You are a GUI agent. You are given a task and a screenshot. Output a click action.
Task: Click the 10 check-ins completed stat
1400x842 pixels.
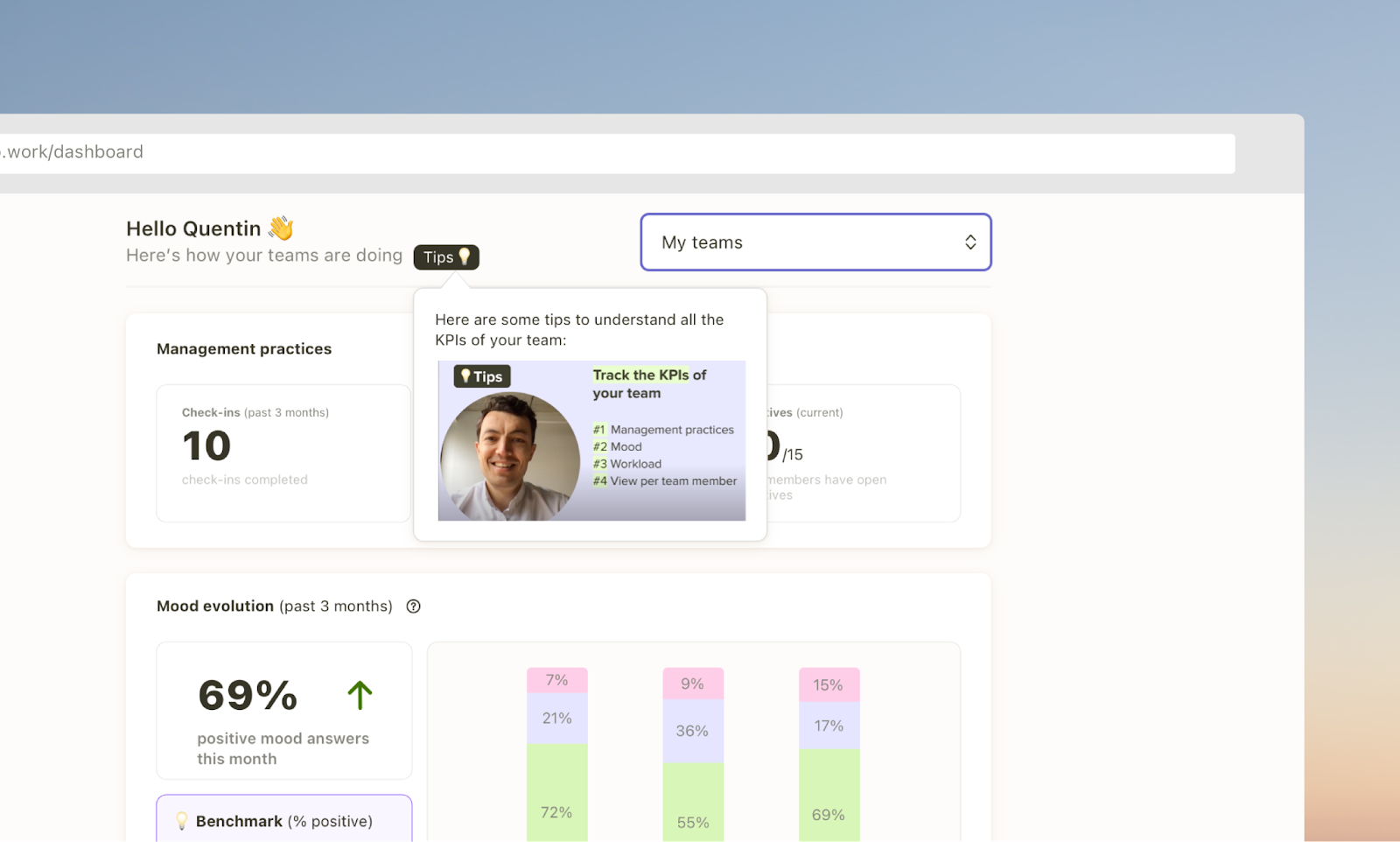(206, 446)
